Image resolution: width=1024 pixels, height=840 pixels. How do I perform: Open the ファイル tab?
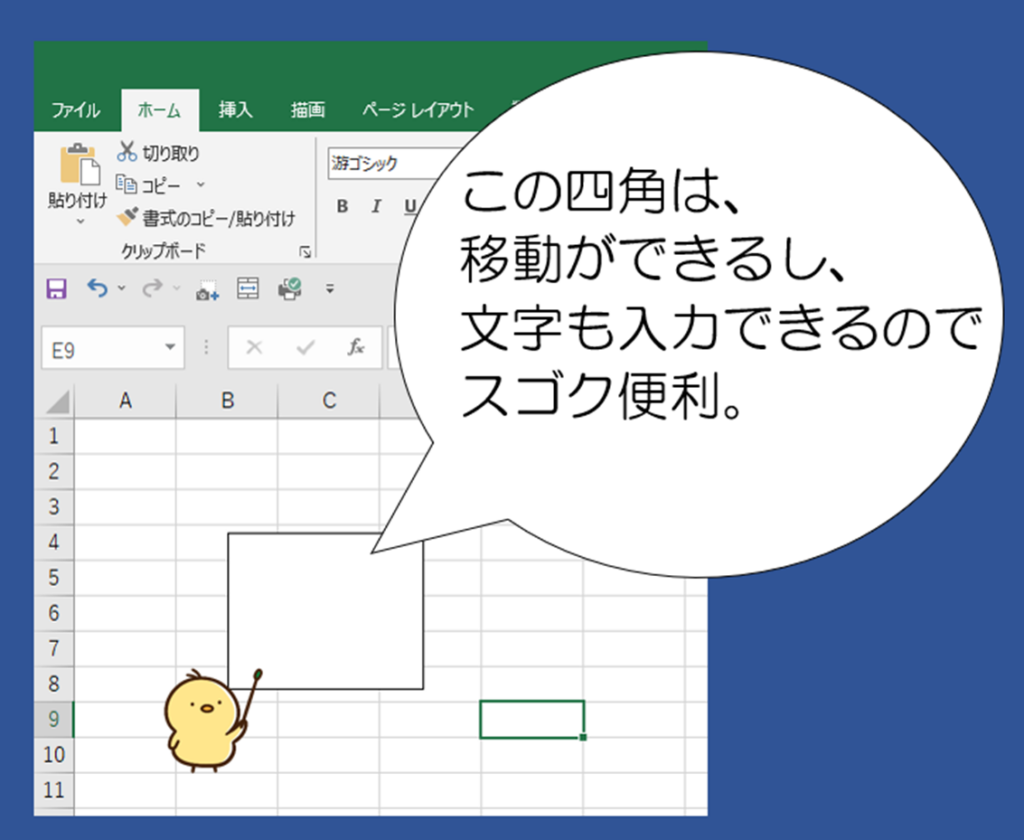76,110
